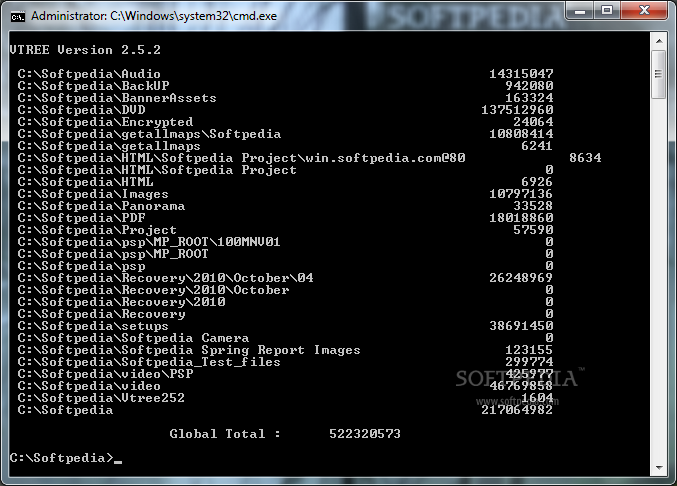This screenshot has width=677, height=486.
Task: Click the Softpedia_Test_files size value 299774
Action: point(529,362)
